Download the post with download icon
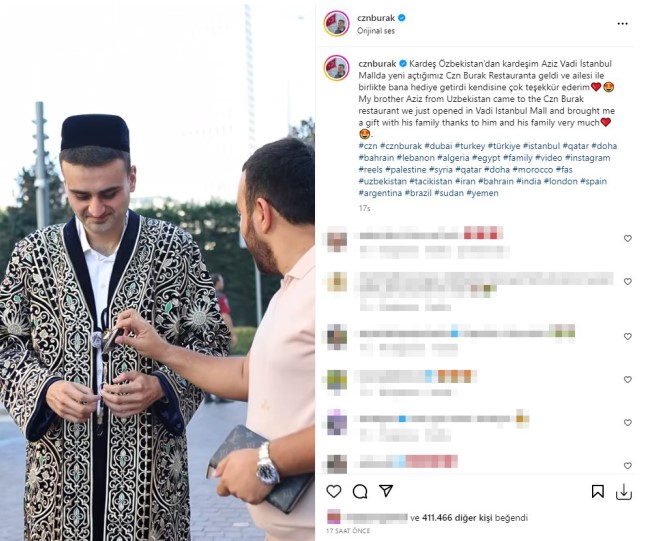Viewport: 660px width, 541px height. pyautogui.click(x=624, y=492)
